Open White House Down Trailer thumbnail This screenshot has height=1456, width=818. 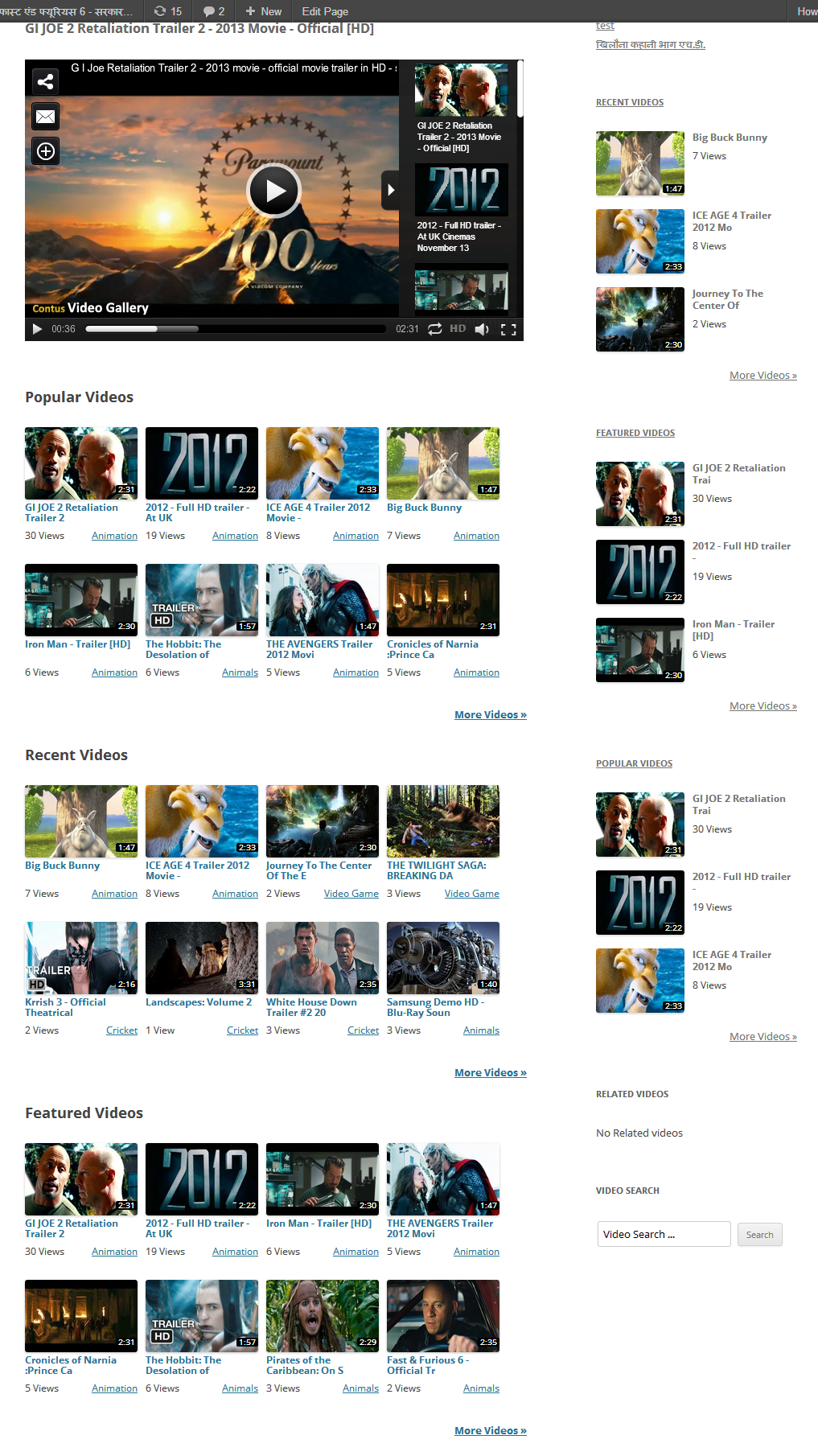point(323,958)
